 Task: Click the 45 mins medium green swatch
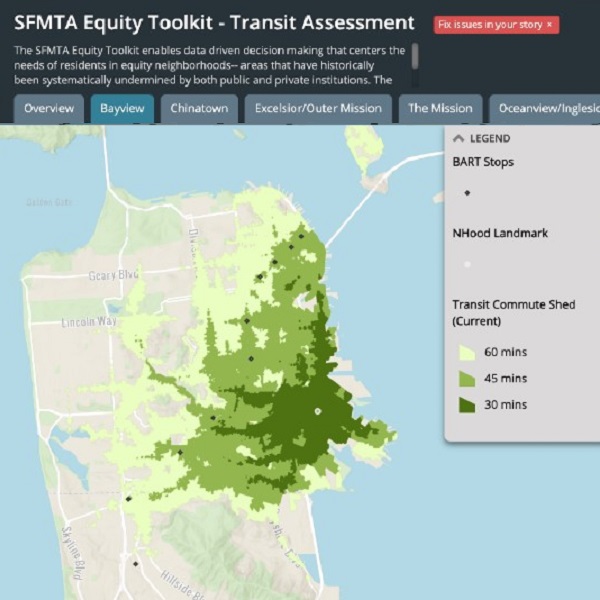pyautogui.click(x=467, y=378)
